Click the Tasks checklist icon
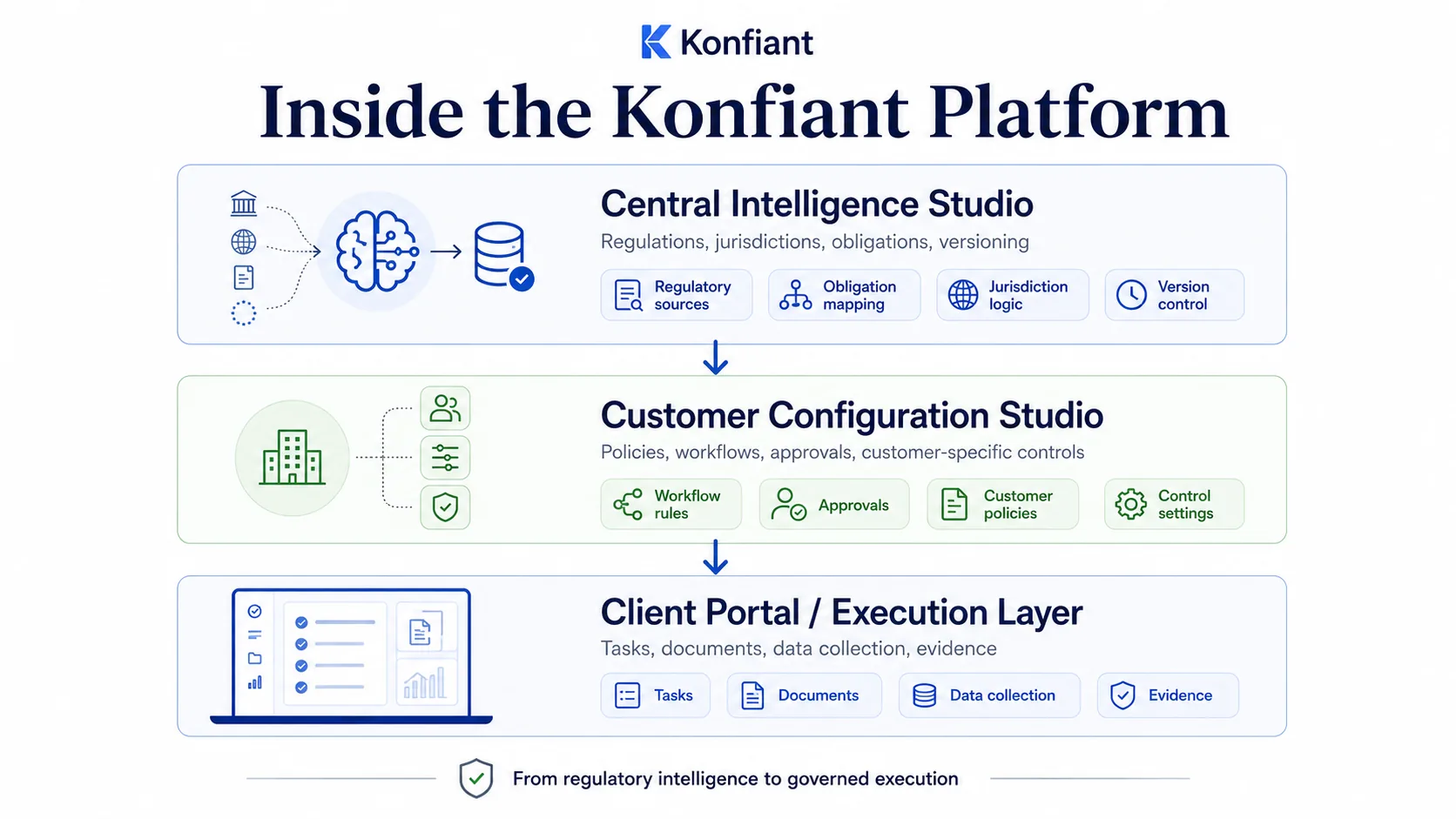 pos(628,695)
